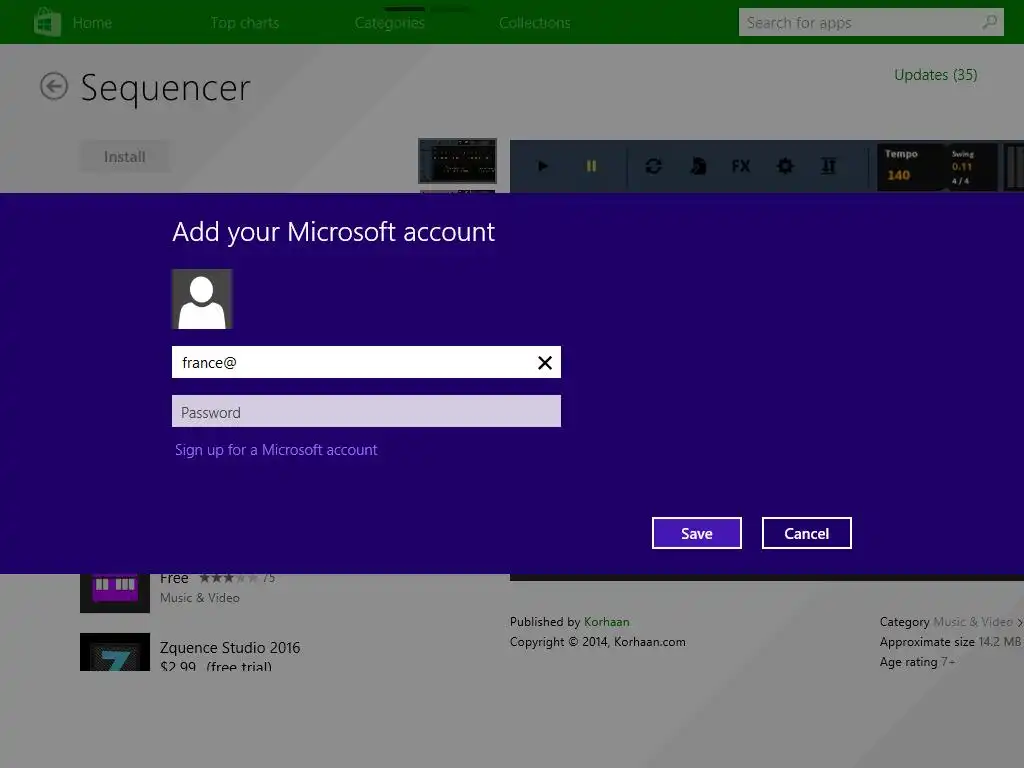The width and height of the screenshot is (1024, 768).
Task: Select the small sequencer screenshot thumbnail
Action: (457, 161)
